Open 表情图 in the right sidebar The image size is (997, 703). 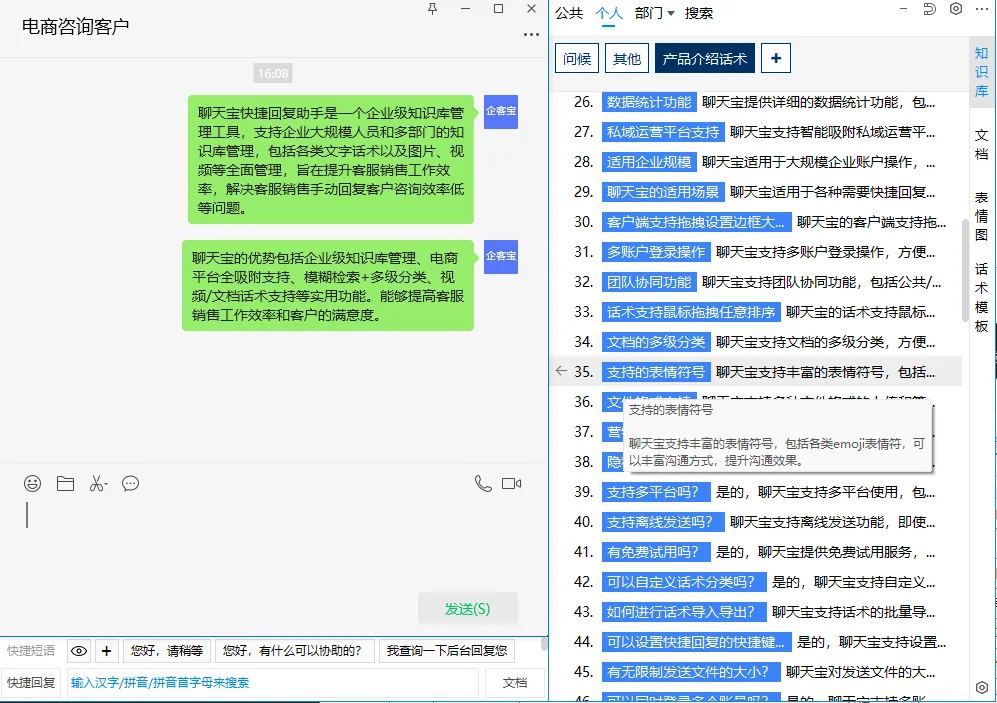pos(982,216)
